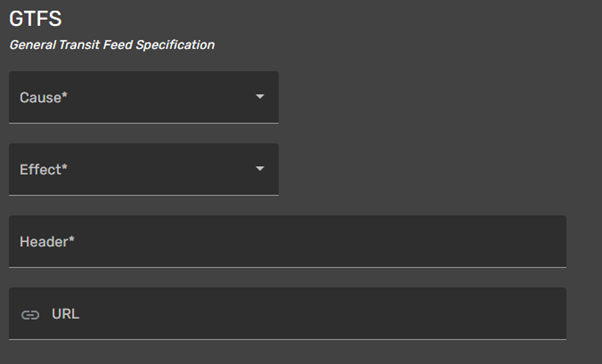
Task: Click the empty area right of Header label
Action: [x=319, y=242]
